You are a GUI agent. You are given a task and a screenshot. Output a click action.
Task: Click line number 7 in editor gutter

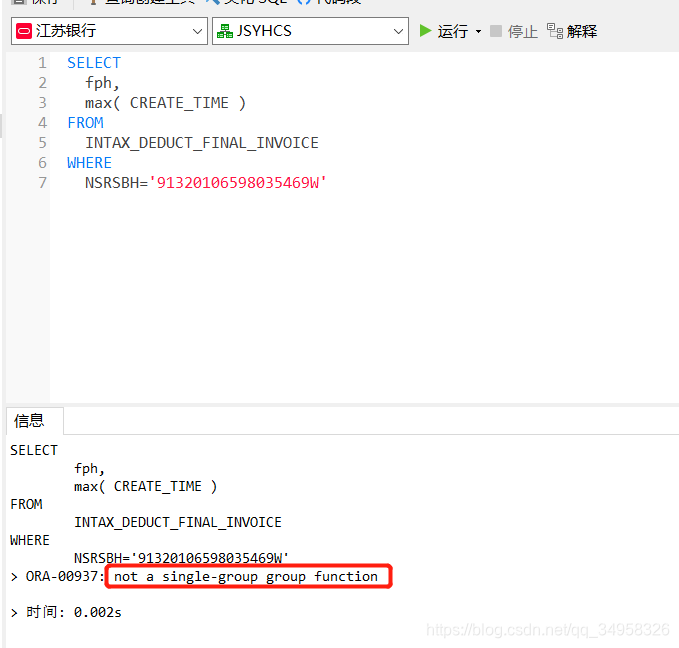click(x=42, y=183)
